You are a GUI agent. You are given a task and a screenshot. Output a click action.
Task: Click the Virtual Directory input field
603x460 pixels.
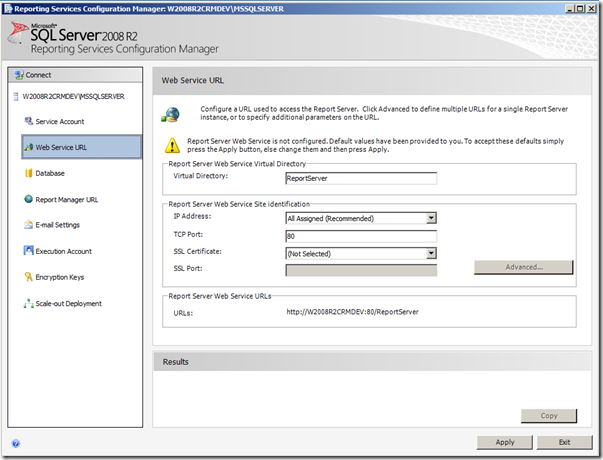pos(361,178)
